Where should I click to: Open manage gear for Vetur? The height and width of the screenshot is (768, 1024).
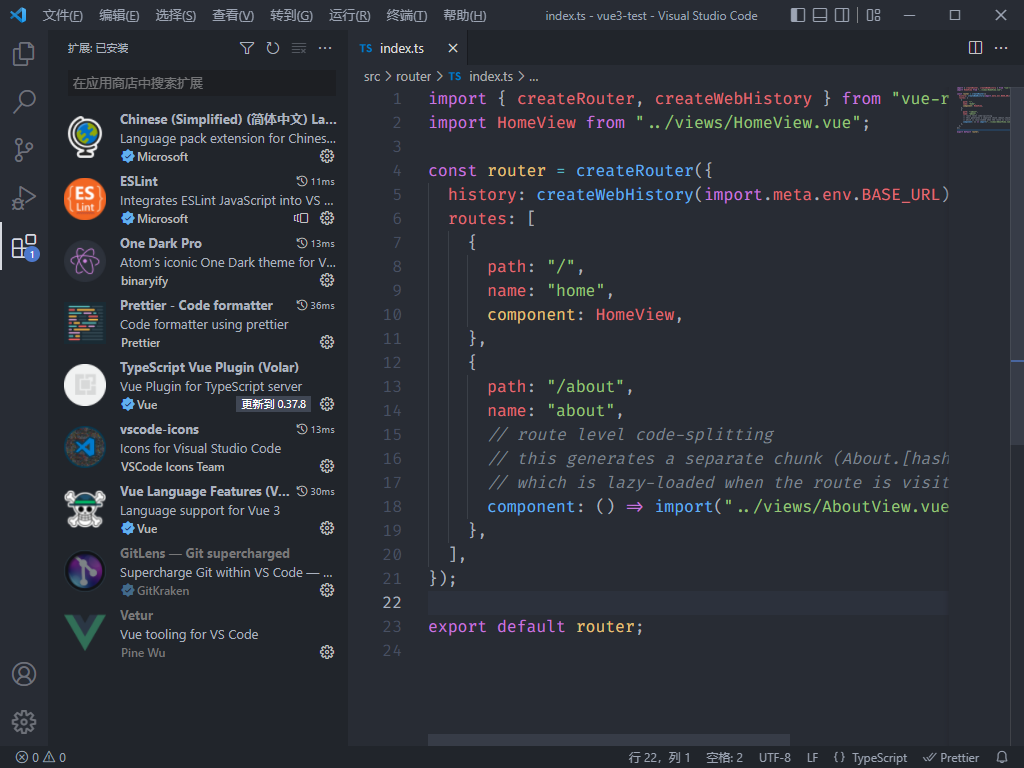coord(327,652)
